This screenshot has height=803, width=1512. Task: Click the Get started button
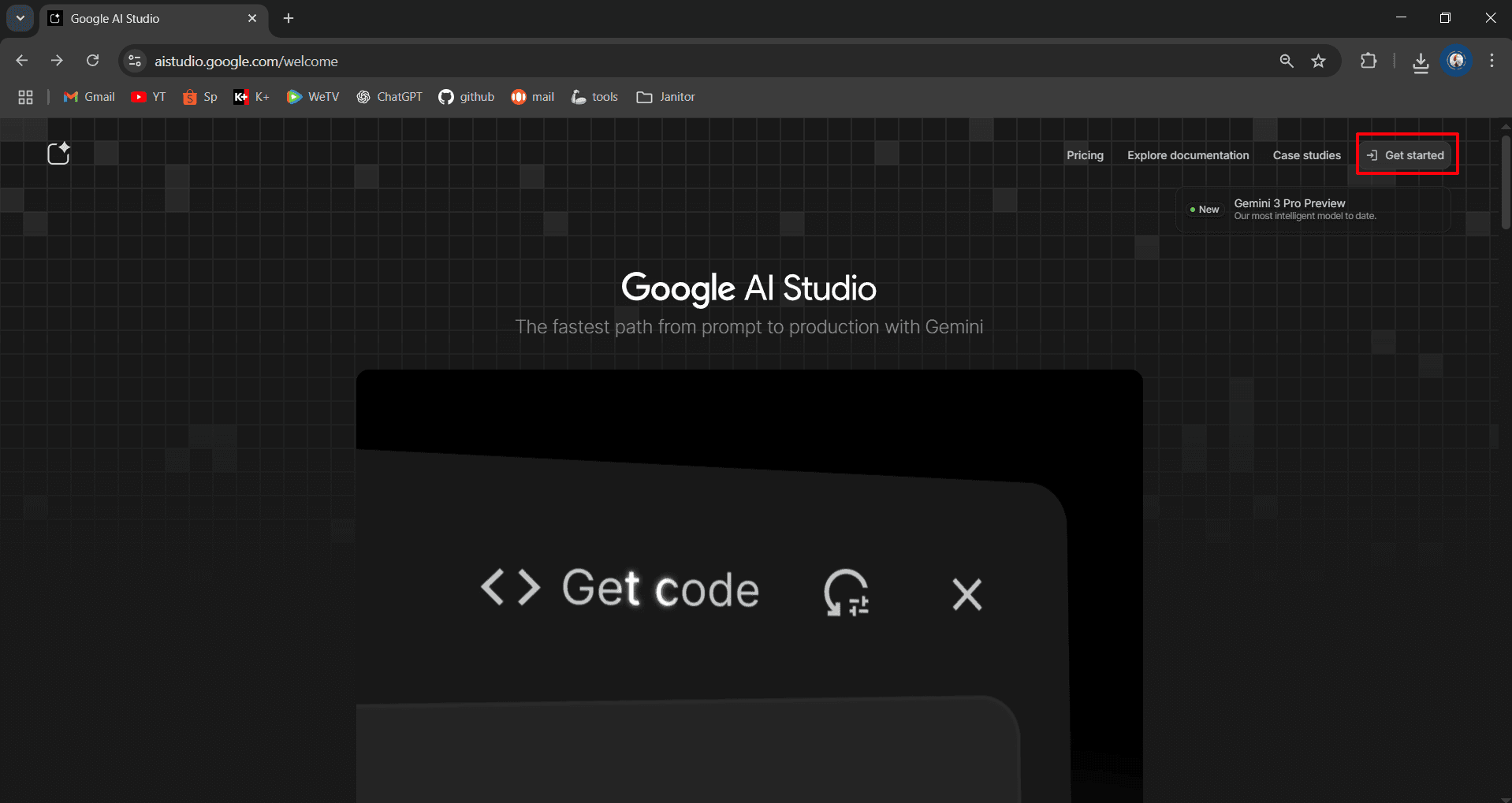[1406, 154]
